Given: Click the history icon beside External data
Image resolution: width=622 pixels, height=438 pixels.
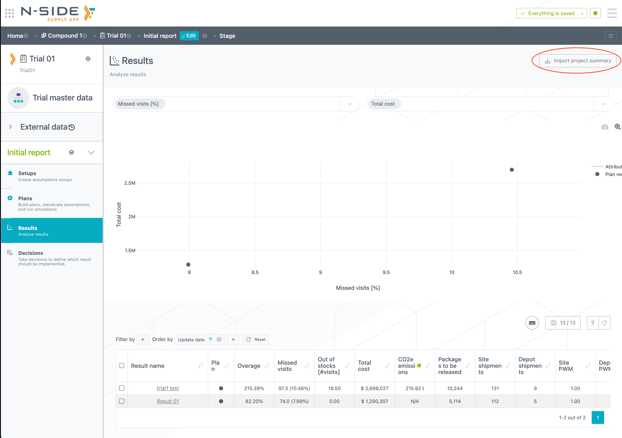Looking at the screenshot, I should click(72, 128).
